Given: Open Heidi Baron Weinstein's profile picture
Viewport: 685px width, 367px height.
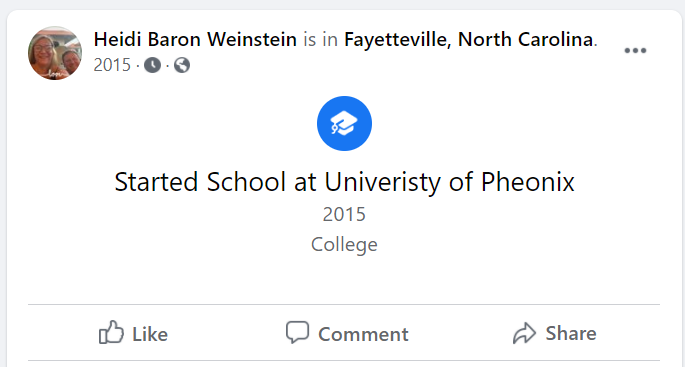Looking at the screenshot, I should [x=55, y=53].
